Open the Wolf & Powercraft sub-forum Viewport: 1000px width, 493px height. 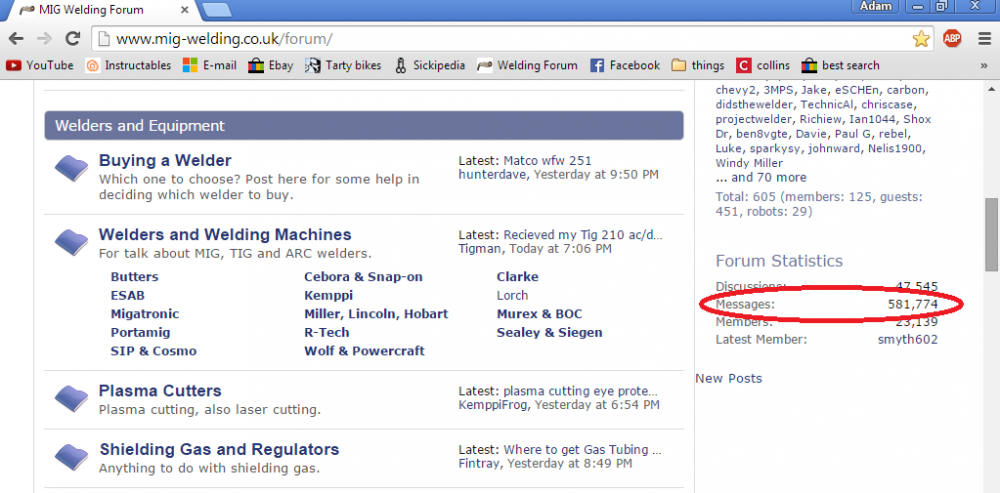tap(364, 351)
